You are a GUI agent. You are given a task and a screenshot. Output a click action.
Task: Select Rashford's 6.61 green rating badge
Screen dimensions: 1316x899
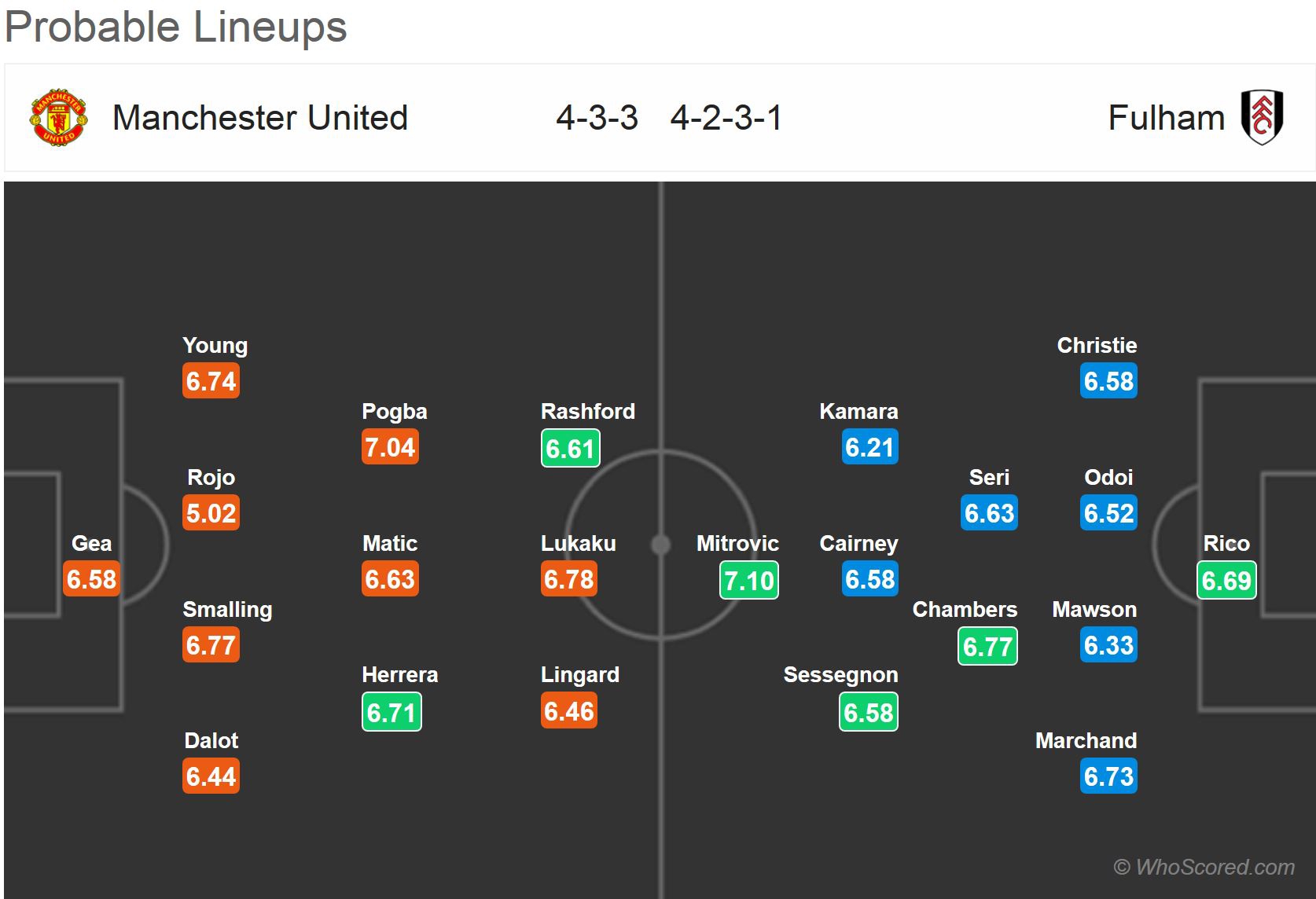(571, 449)
